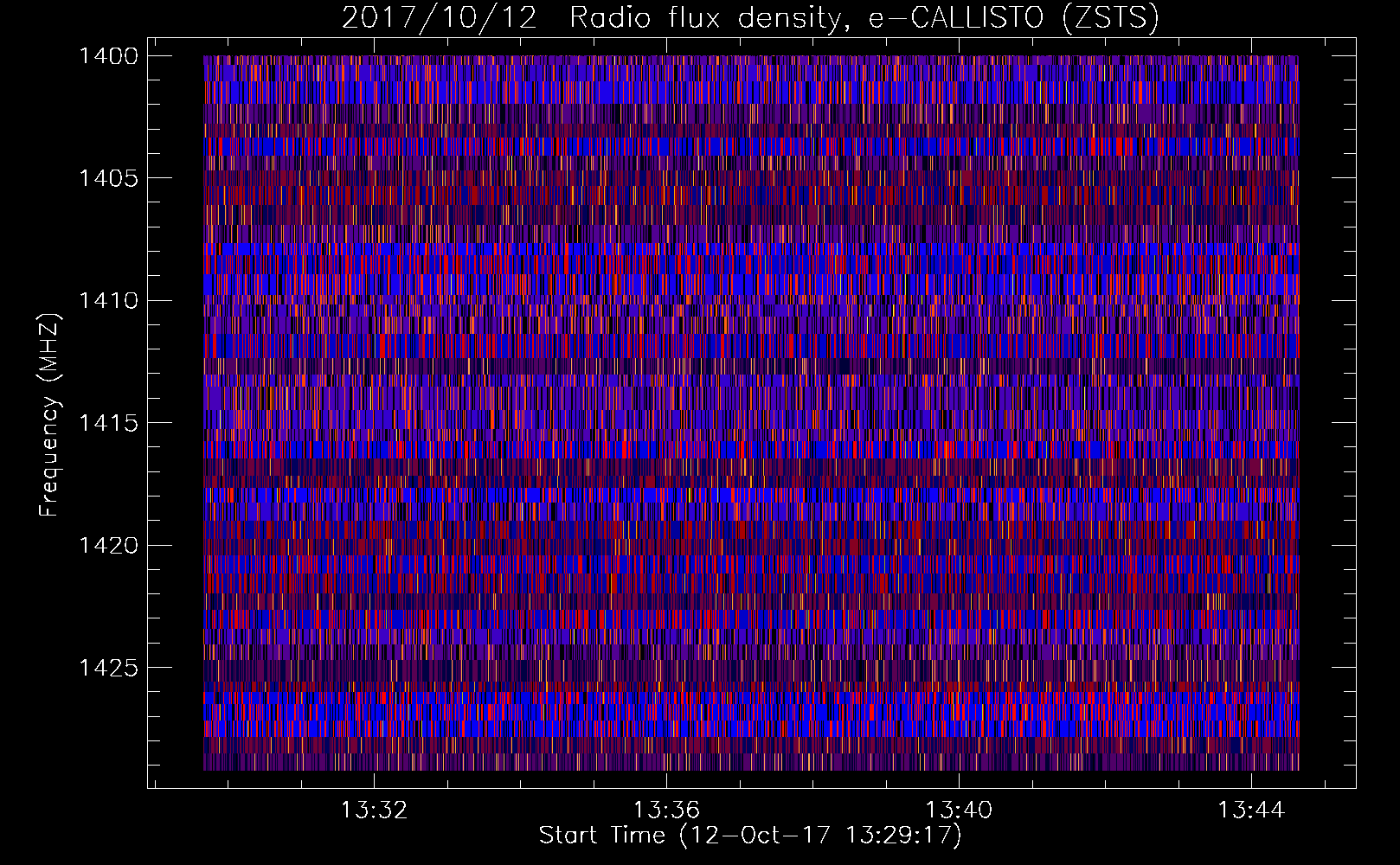Click the time tick label 13:40

[x=959, y=811]
